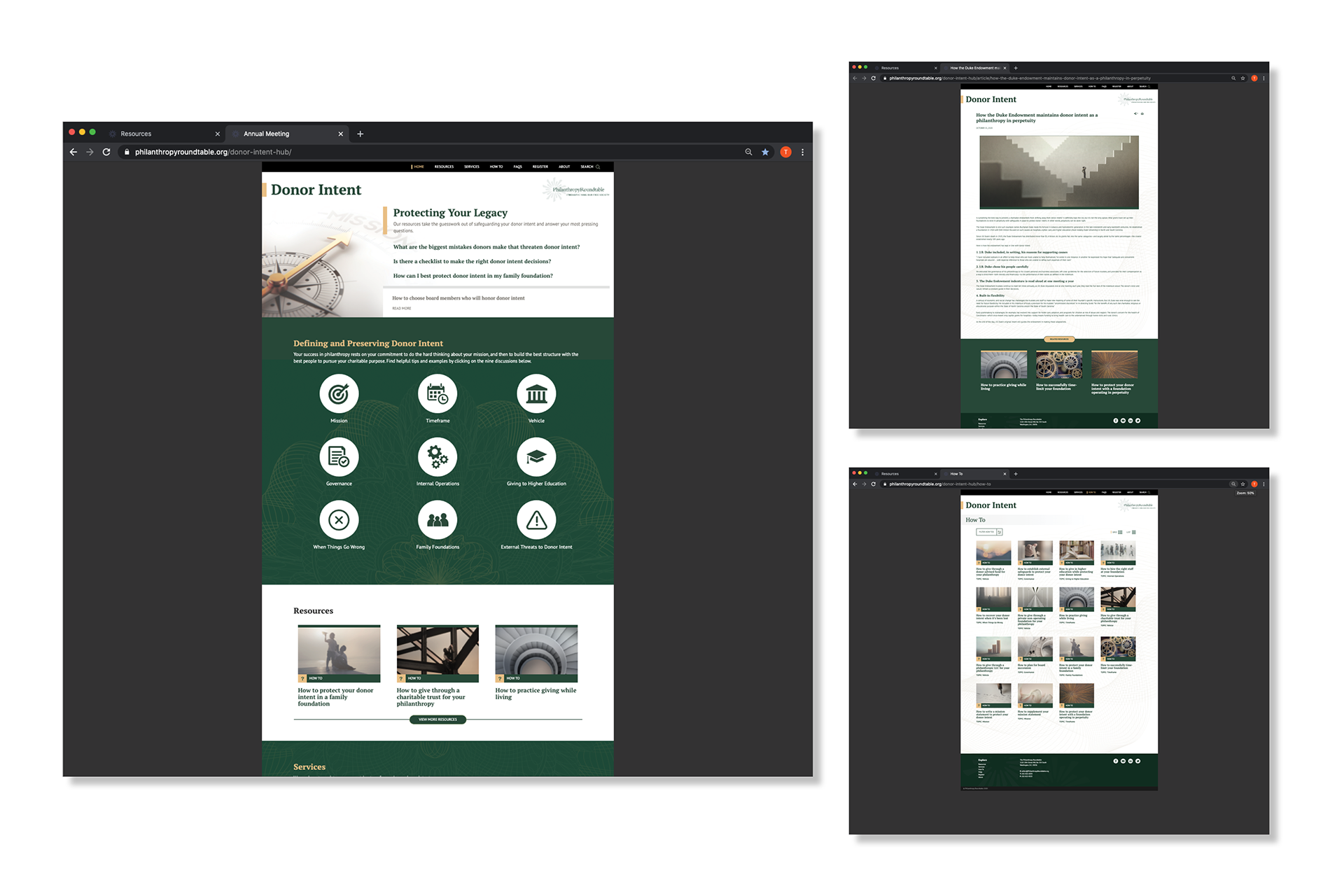Screen dimensions: 1344x896
Task: Click the Timeframe calendar icon
Action: tap(437, 394)
